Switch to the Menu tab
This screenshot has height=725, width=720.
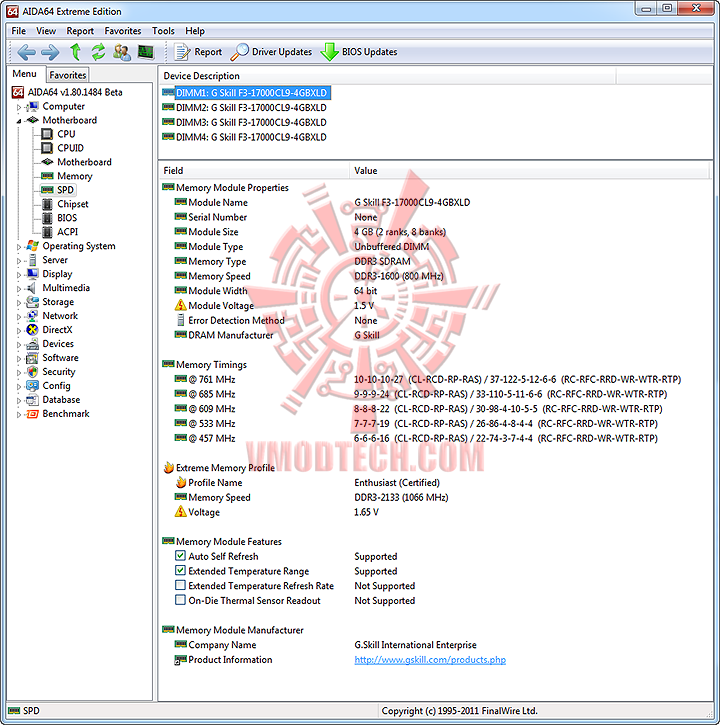coord(25,74)
